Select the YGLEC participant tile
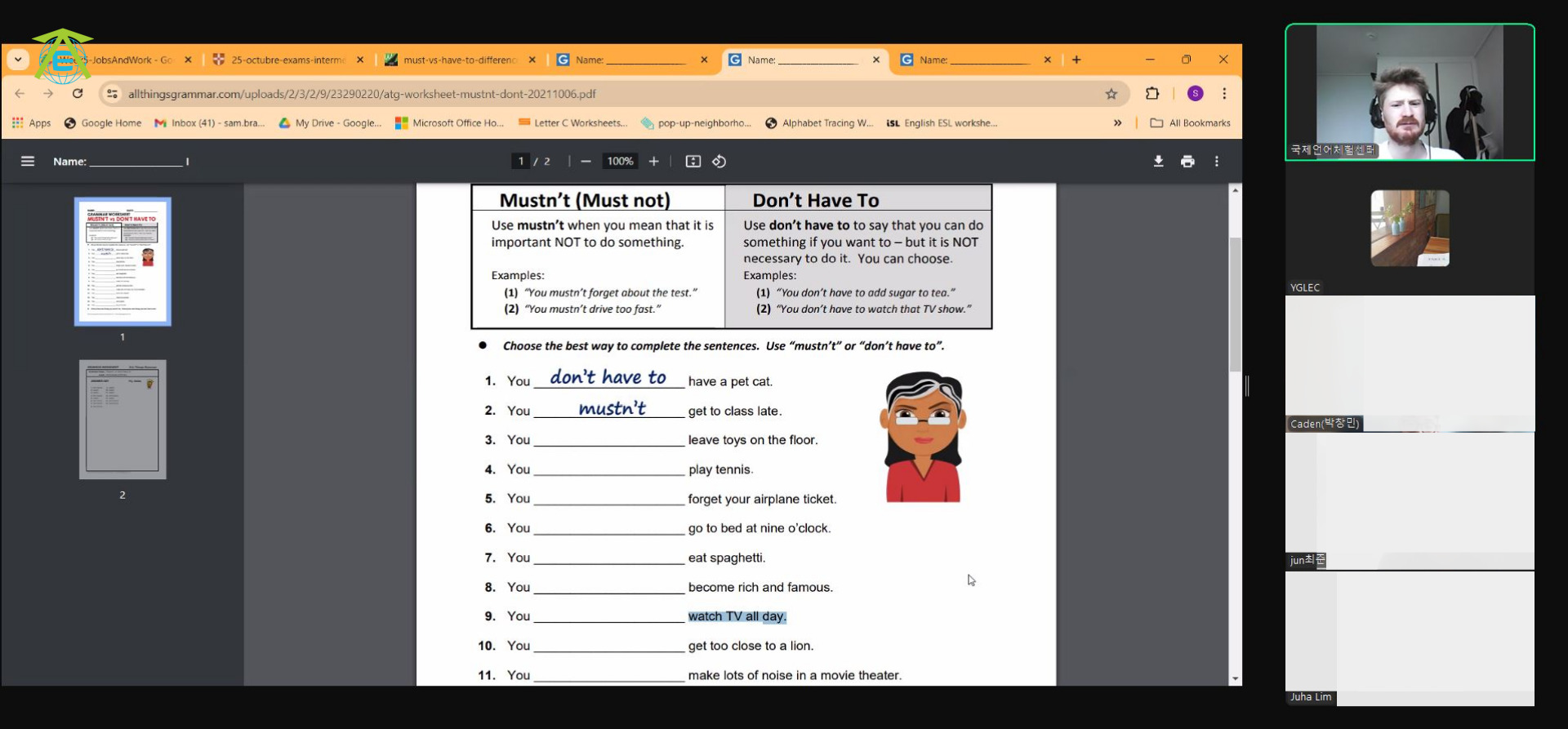This screenshot has width=1568, height=729. click(1410, 229)
